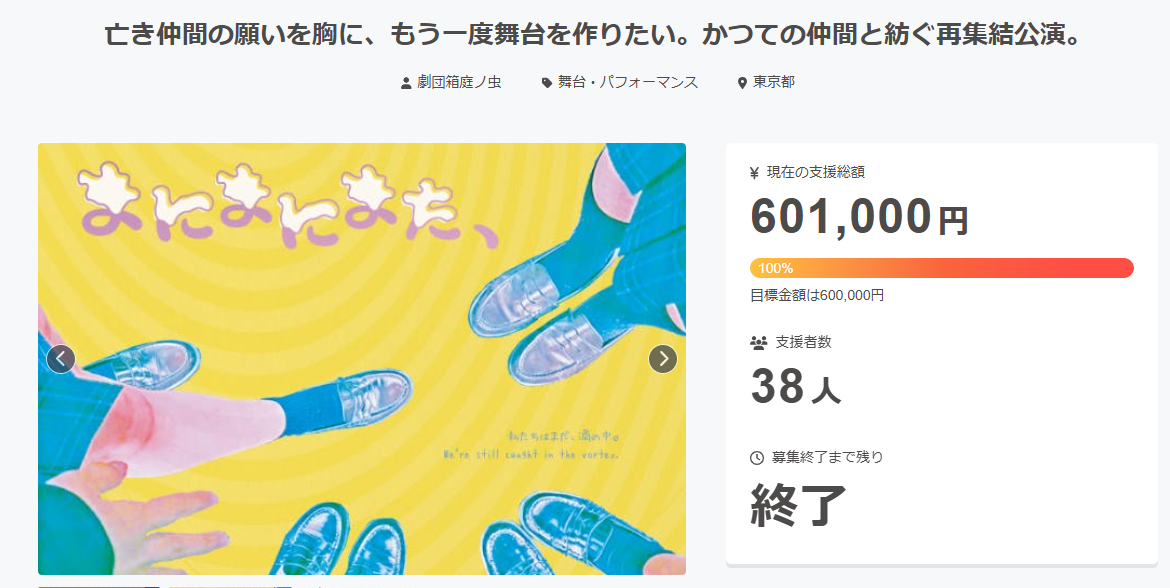Click the 支援者数 label
Image resolution: width=1170 pixels, height=588 pixels.
[803, 342]
